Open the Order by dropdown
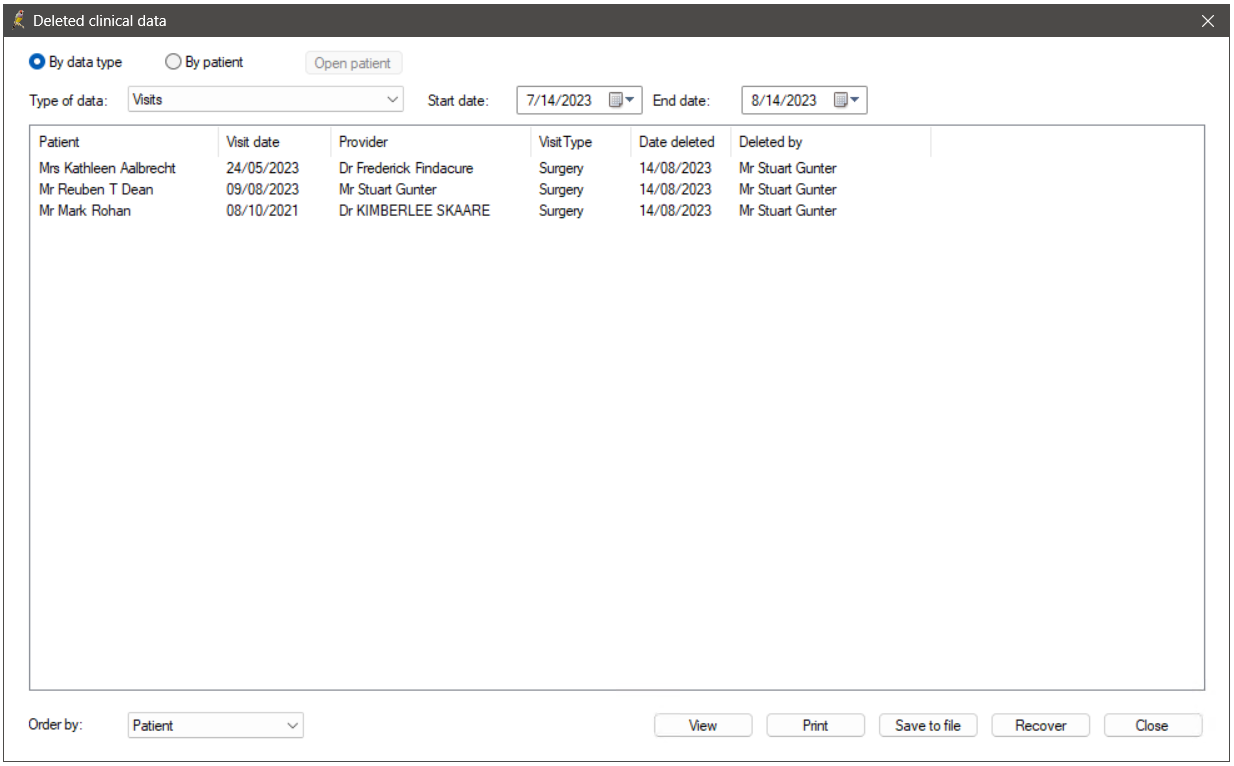 point(216,726)
